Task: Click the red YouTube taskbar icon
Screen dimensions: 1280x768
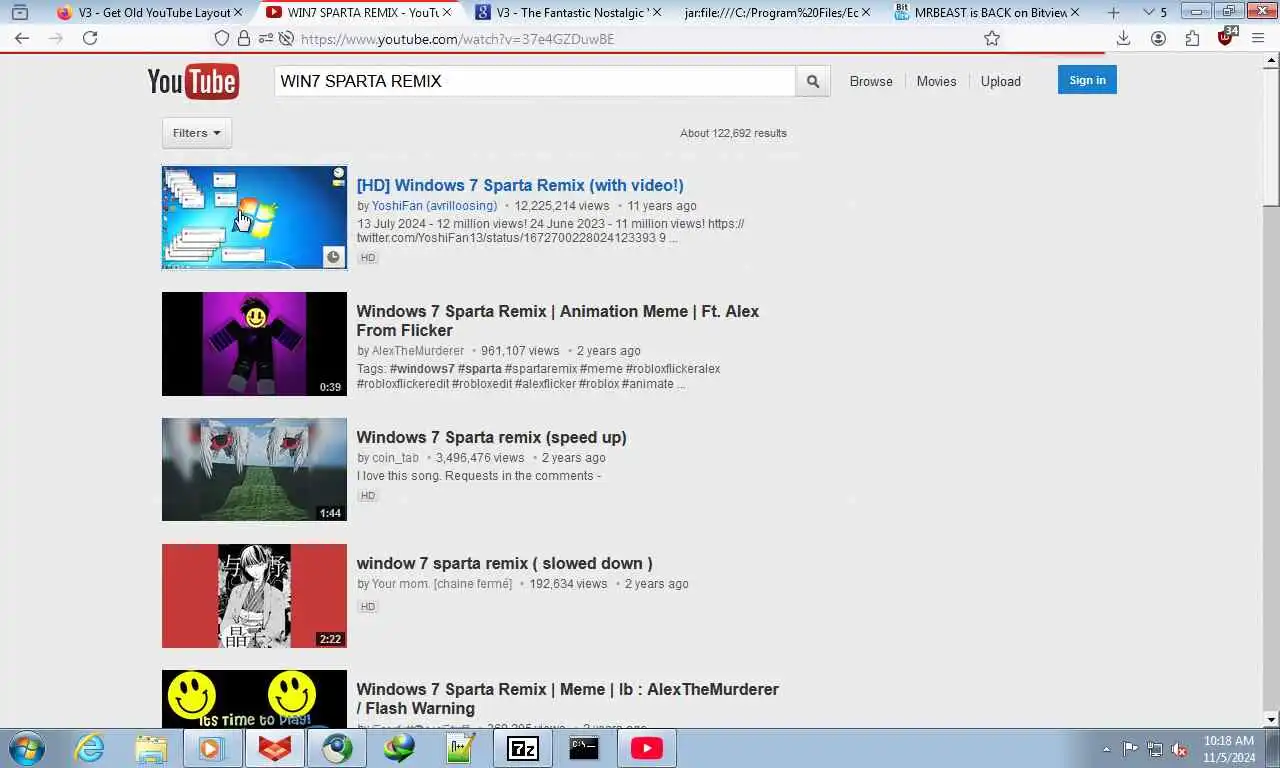Action: 646,748
